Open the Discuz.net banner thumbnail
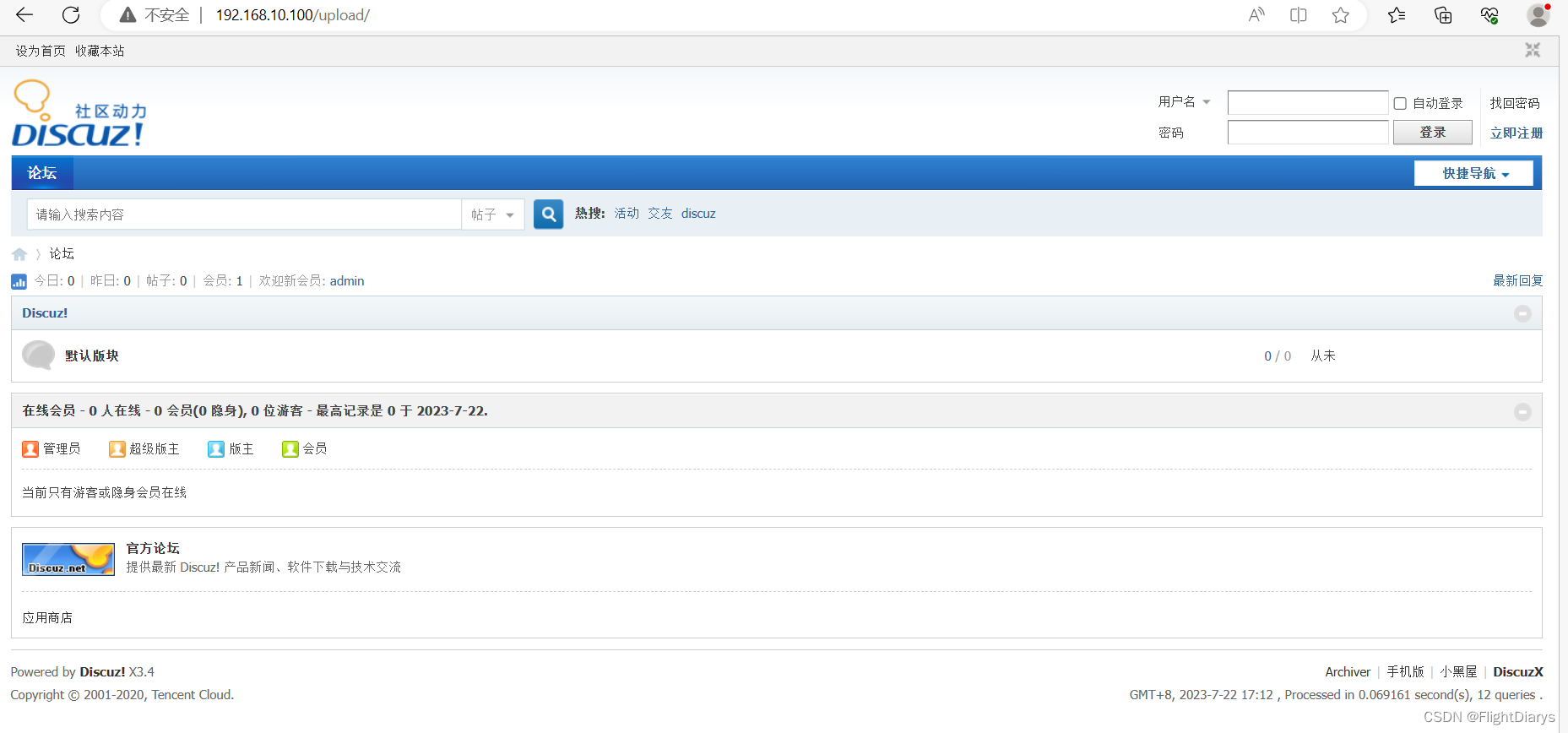Image resolution: width=1568 pixels, height=733 pixels. (68, 559)
